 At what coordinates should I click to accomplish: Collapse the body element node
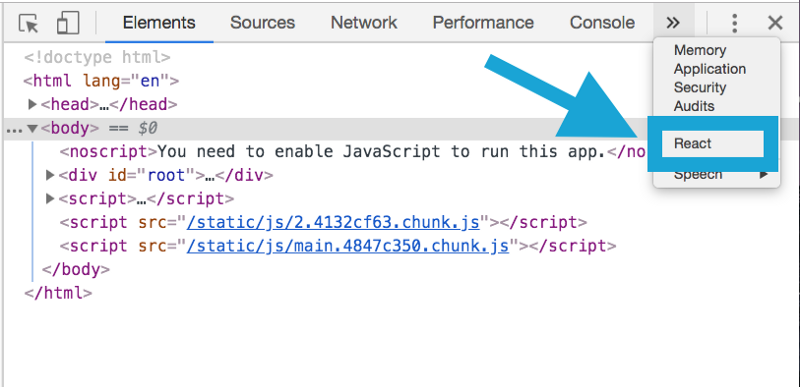coord(33,128)
